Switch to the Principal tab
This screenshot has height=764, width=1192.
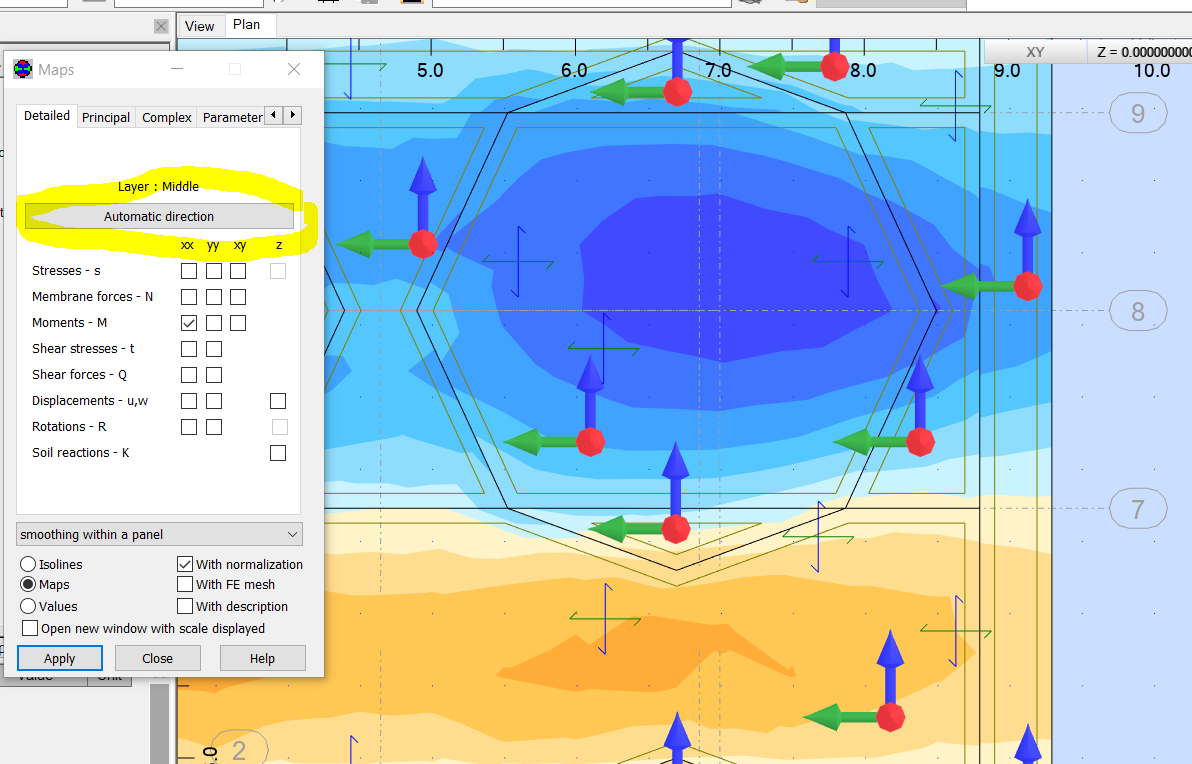pyautogui.click(x=105, y=117)
